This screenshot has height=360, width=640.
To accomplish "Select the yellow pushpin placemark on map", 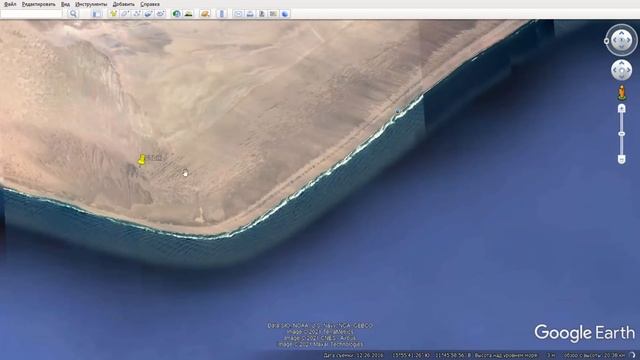I will [142, 160].
